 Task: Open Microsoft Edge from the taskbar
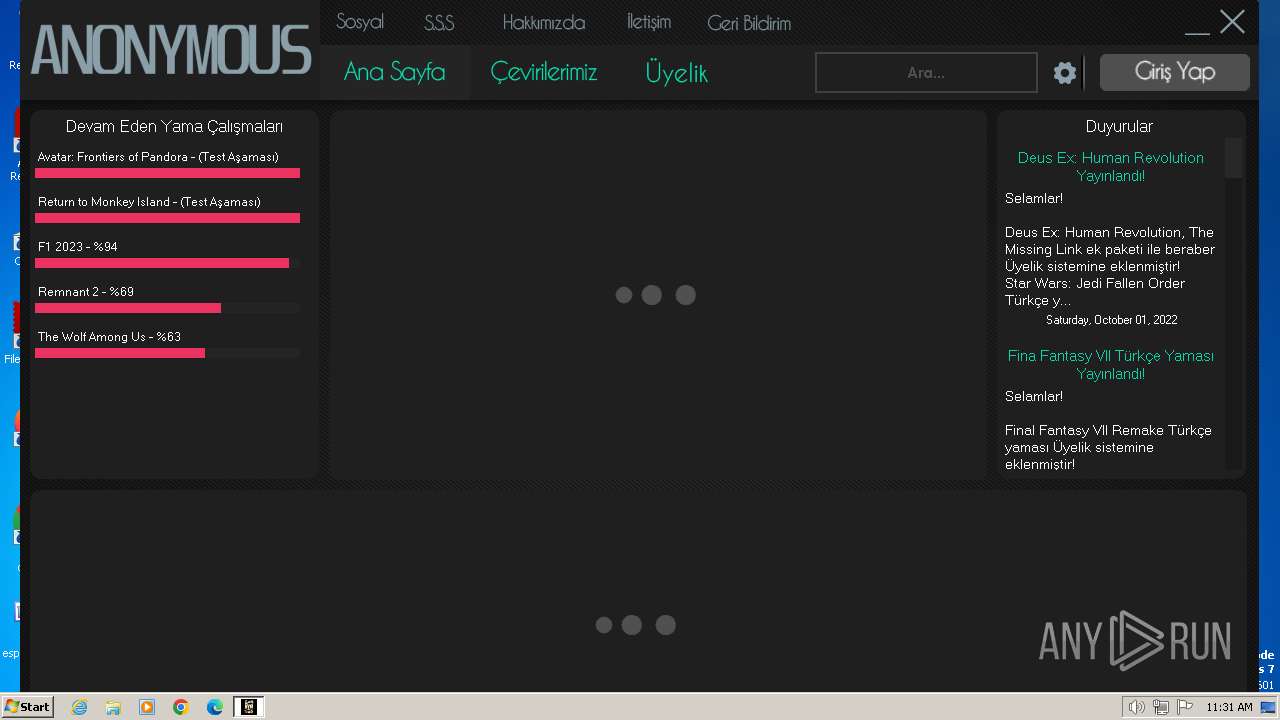(215, 707)
